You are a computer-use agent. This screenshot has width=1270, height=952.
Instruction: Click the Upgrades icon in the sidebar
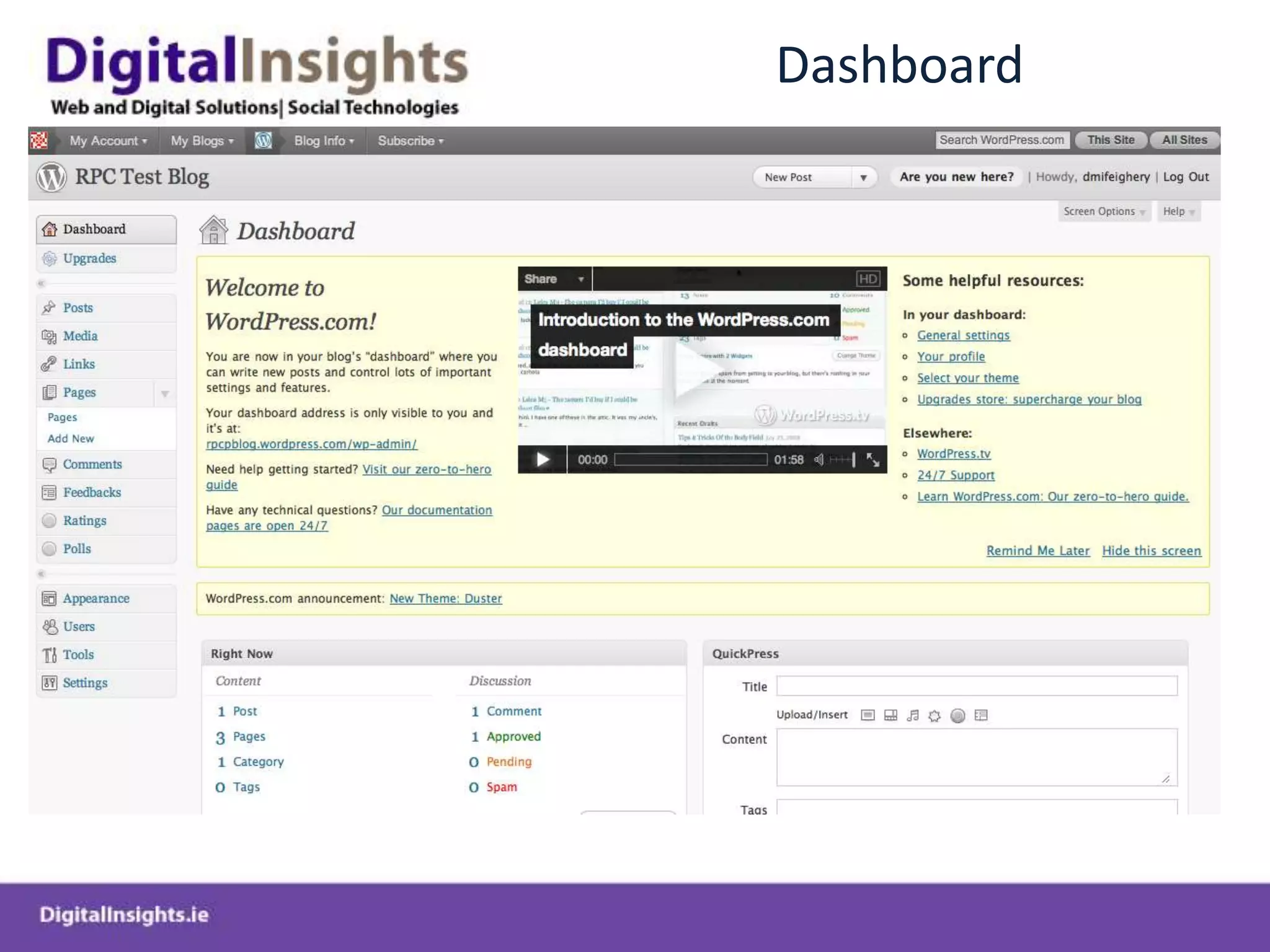(50, 258)
